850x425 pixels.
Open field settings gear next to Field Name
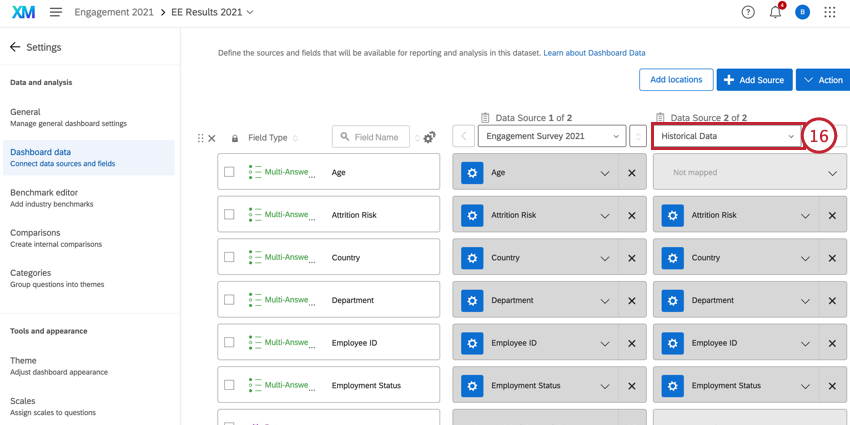click(x=429, y=137)
